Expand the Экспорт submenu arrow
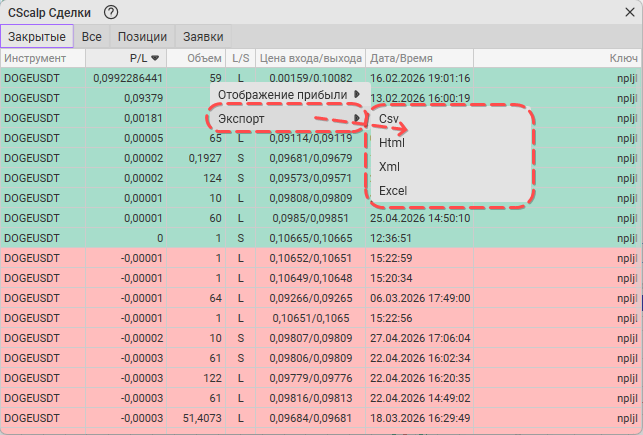This screenshot has height=435, width=643. 357,118
